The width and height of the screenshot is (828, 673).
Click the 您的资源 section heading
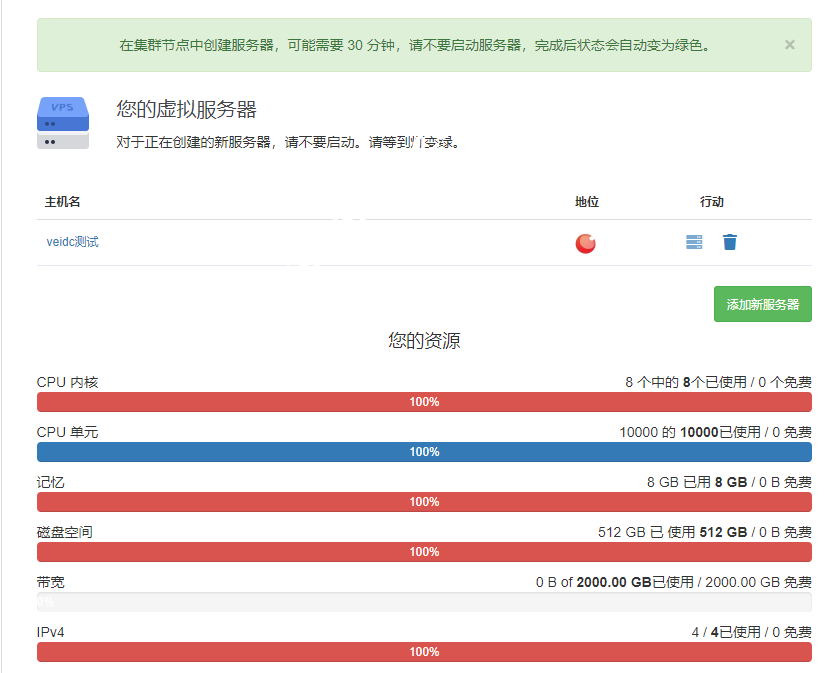pos(424,341)
